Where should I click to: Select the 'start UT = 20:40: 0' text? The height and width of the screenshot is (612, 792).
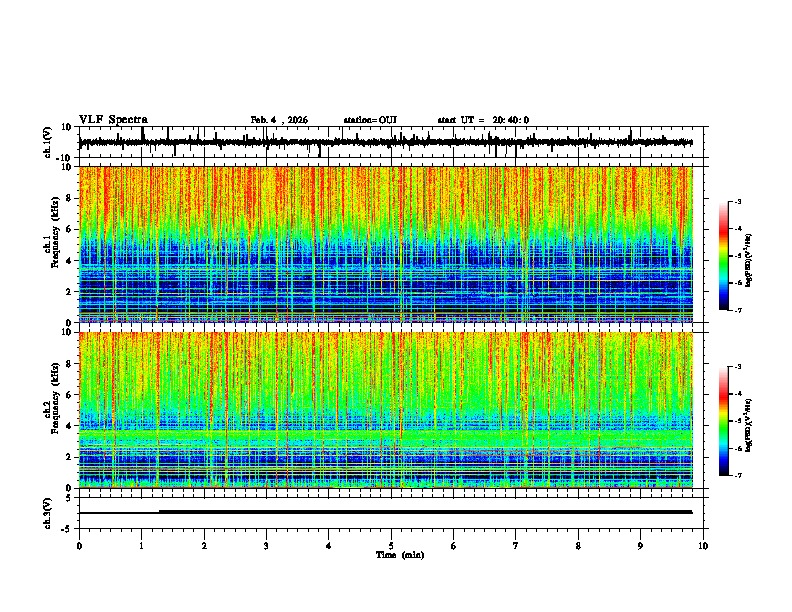(x=483, y=120)
